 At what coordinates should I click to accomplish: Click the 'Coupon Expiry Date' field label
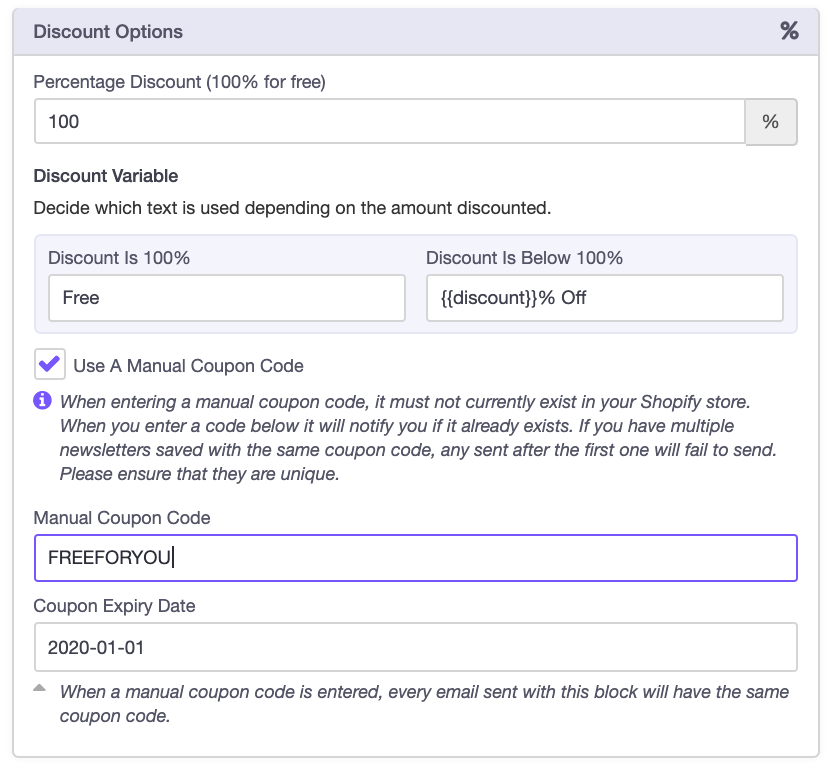(115, 606)
